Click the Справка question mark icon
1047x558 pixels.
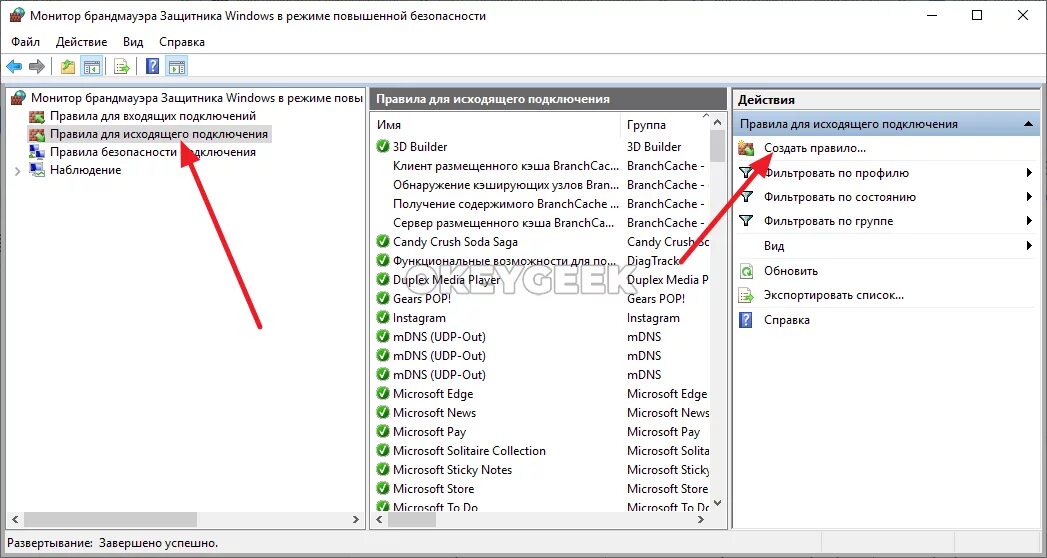point(747,320)
